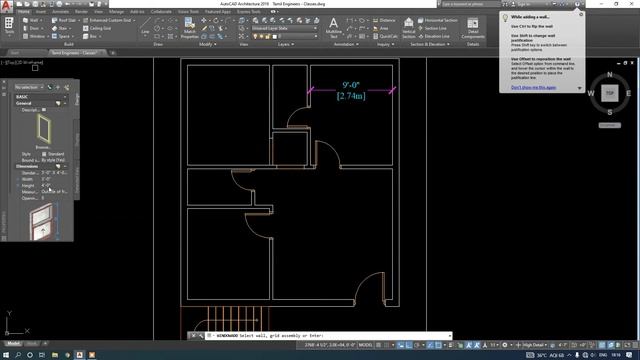Select the Window tool
Image resolution: width=640 pixels, height=360 pixels.
[x=34, y=36]
